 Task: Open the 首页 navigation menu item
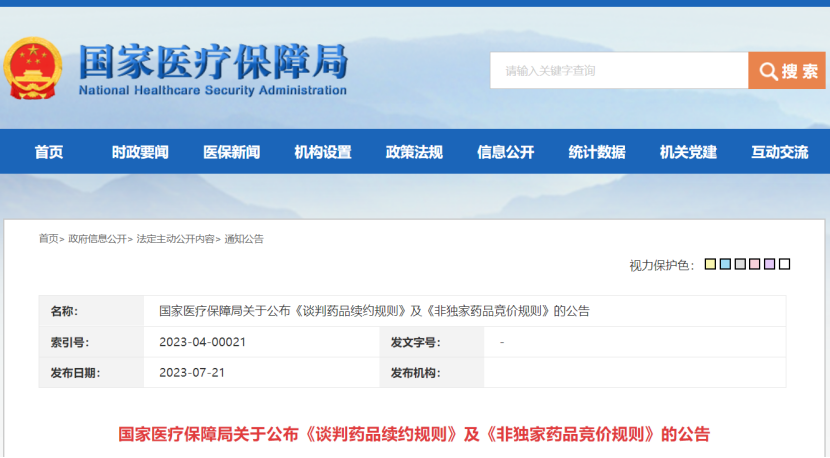point(49,152)
